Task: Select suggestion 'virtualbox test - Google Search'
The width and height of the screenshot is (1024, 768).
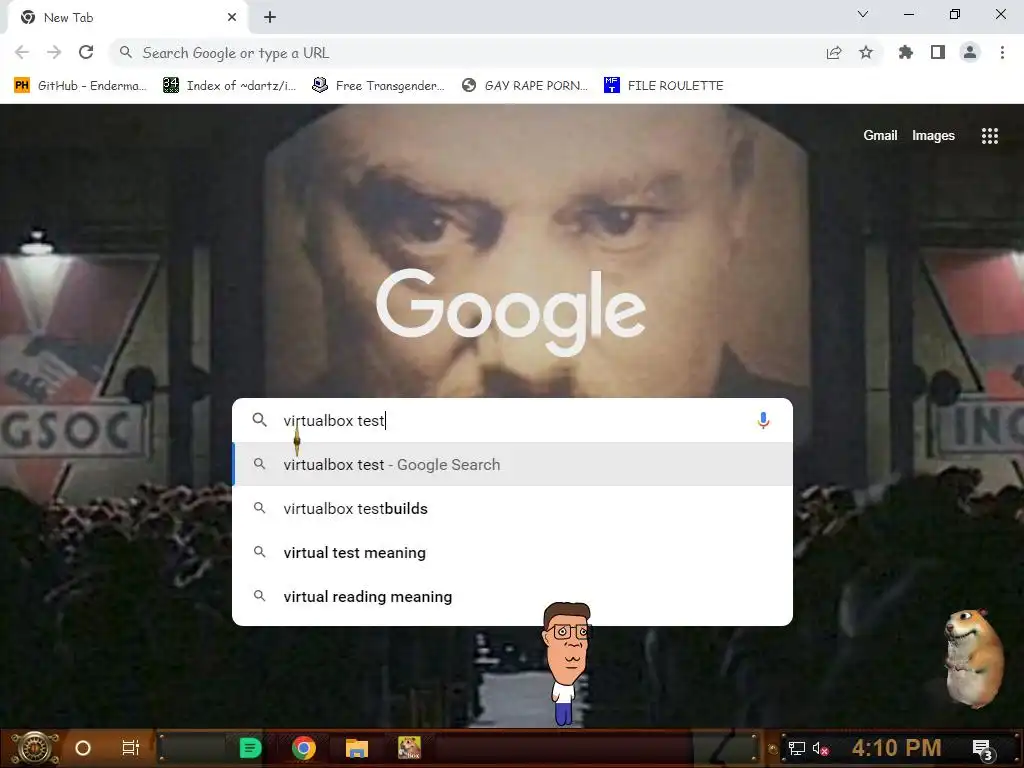Action: 513,464
